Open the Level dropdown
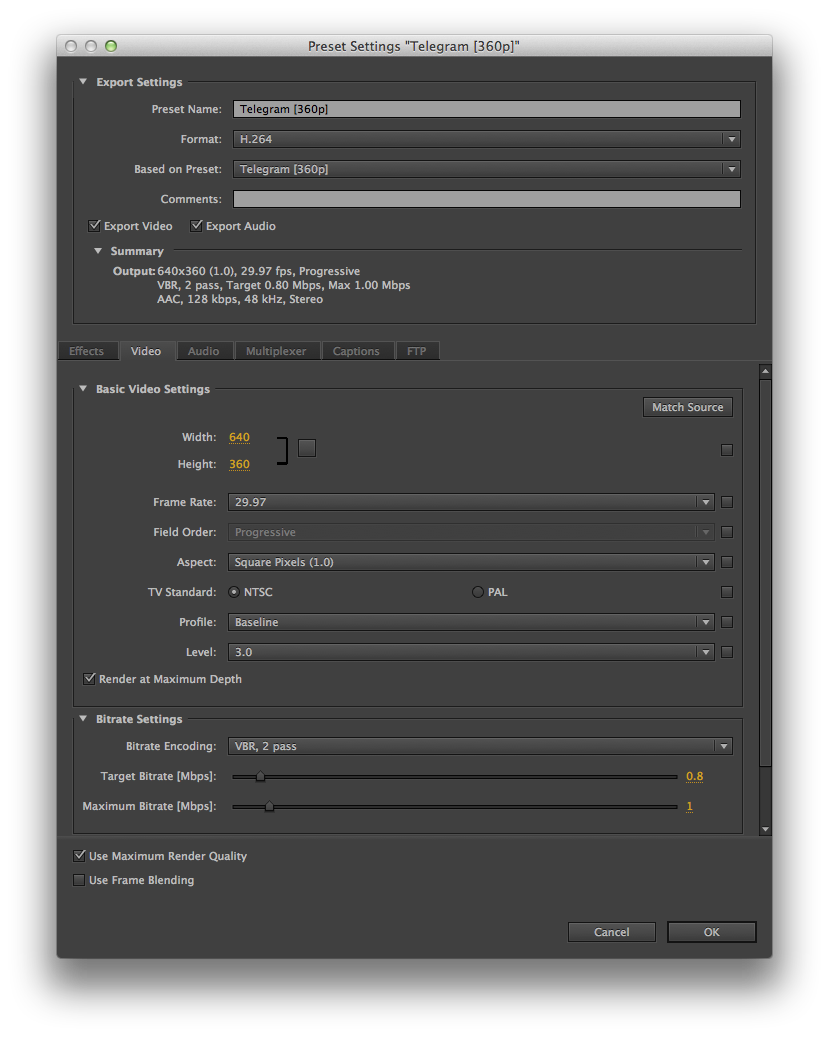Viewport: 829px width, 1037px height. coord(471,652)
